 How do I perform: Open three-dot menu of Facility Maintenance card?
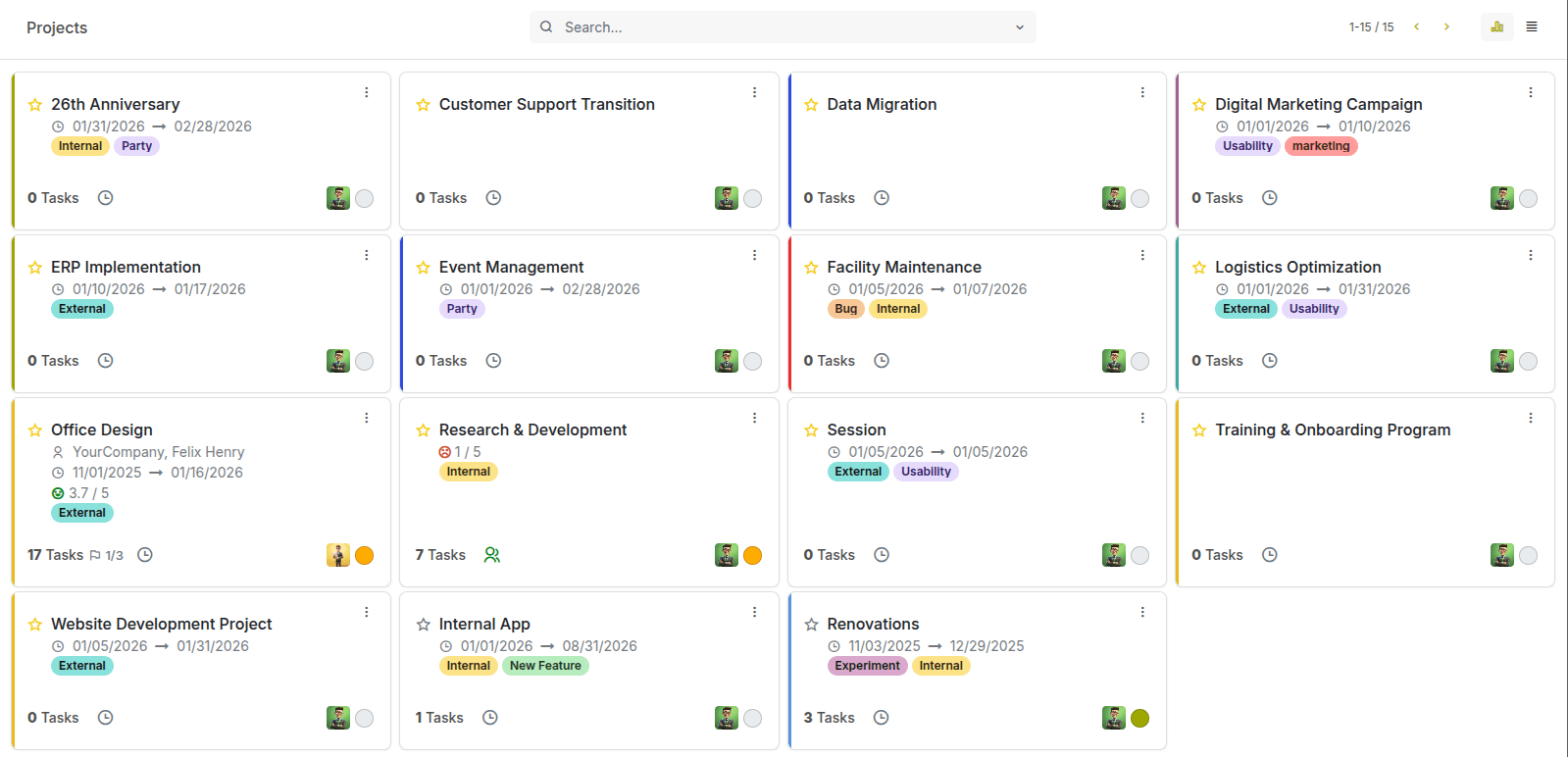[x=1142, y=255]
